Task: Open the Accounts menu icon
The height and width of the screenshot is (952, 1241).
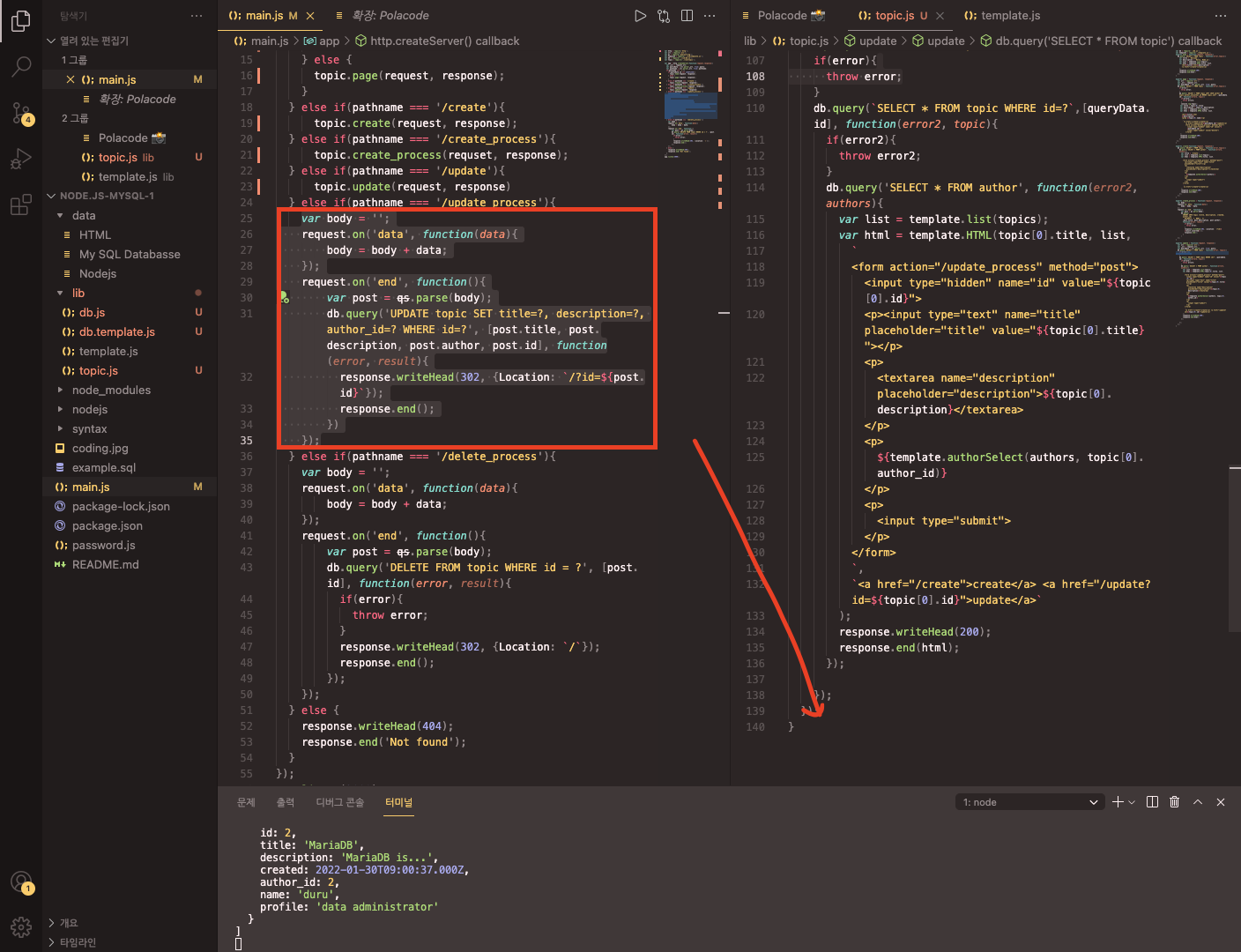Action: (x=21, y=881)
